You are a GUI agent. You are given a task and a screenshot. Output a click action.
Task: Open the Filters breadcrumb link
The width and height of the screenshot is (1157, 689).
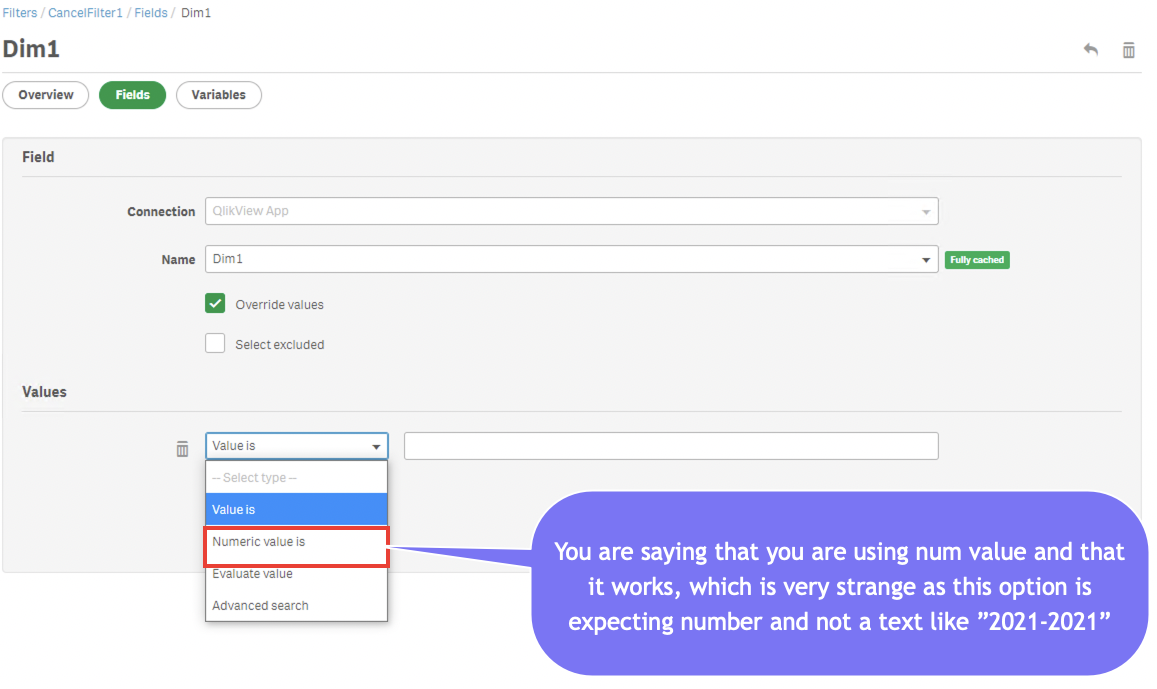[x=20, y=13]
